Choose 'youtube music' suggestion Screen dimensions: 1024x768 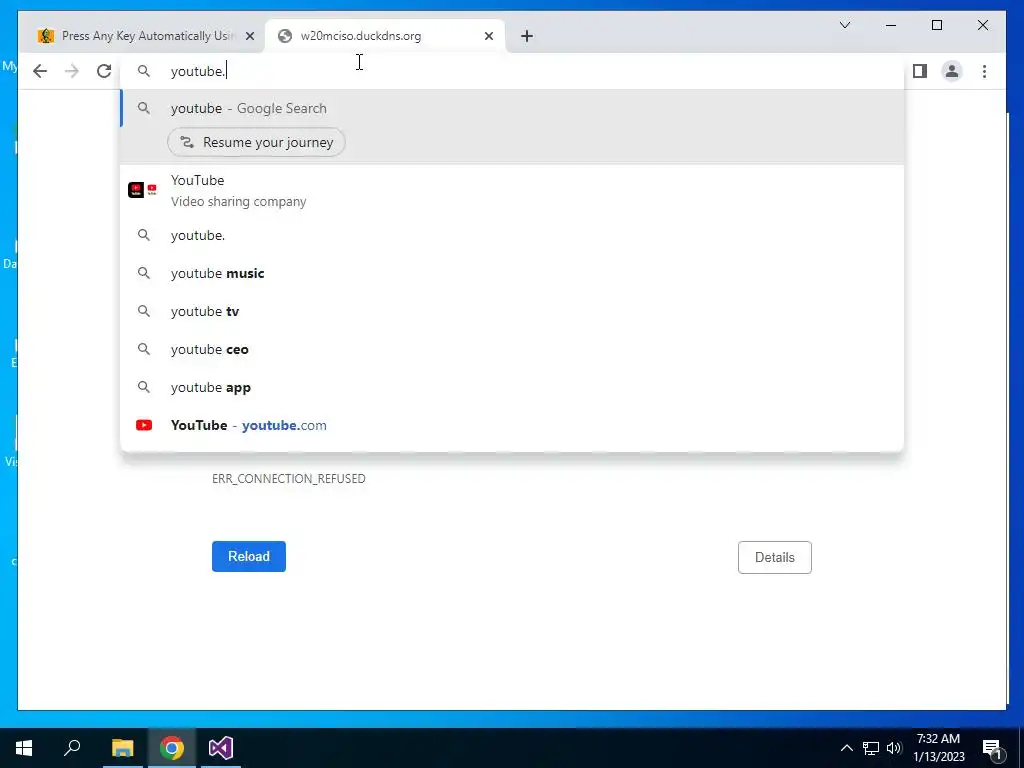pyautogui.click(x=512, y=273)
